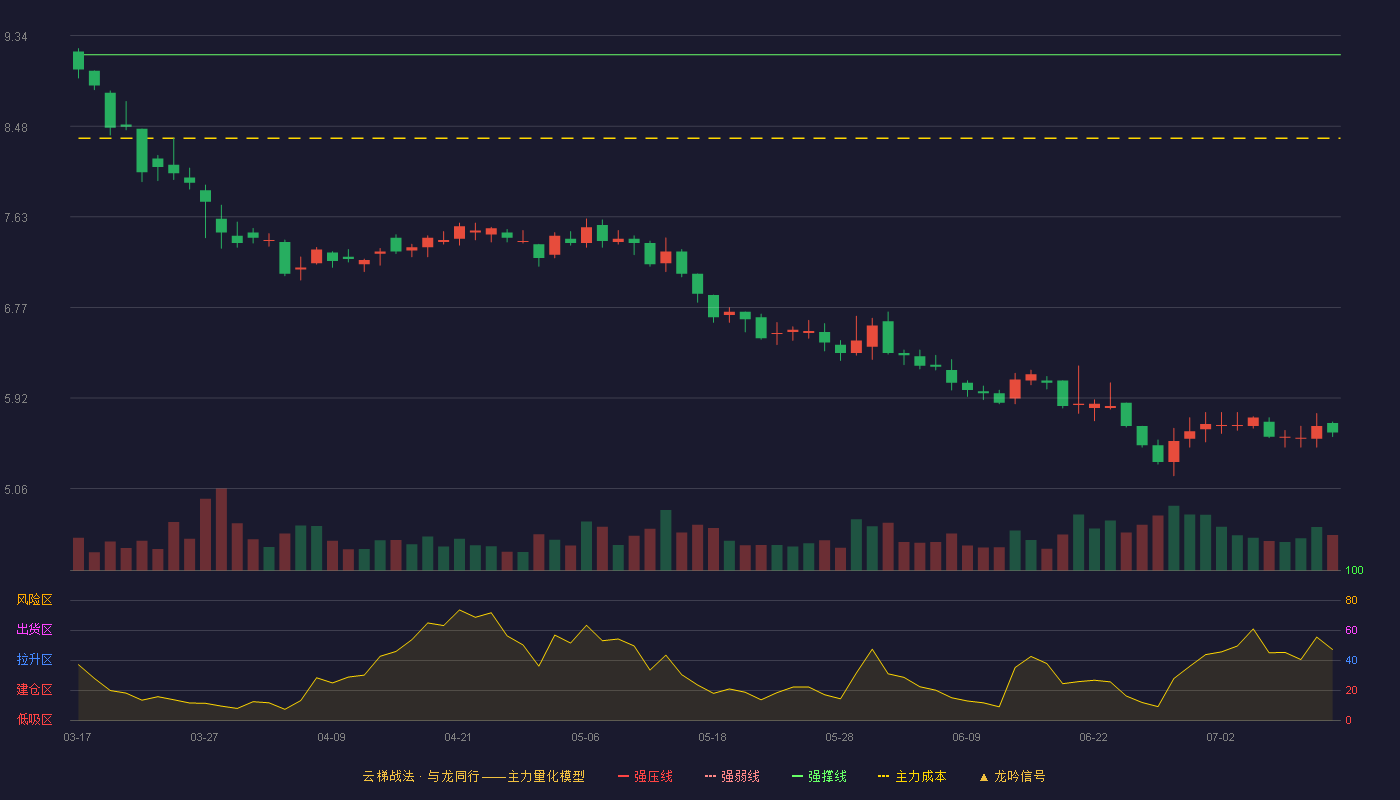The width and height of the screenshot is (1400, 800).
Task: Click the 03-27 date label
Action: point(204,737)
